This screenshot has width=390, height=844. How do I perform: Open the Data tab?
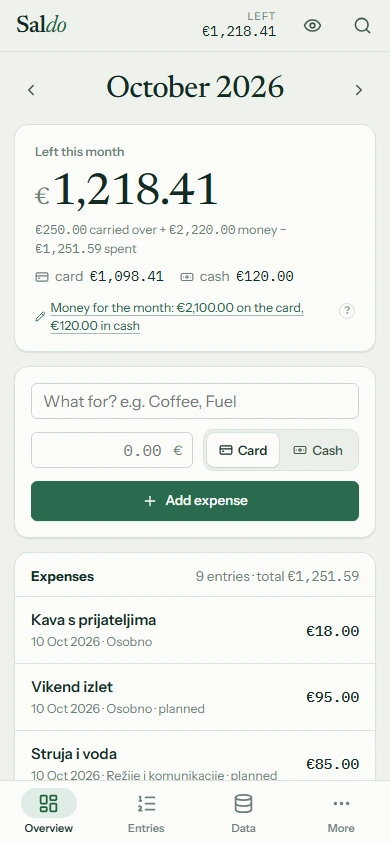(243, 813)
